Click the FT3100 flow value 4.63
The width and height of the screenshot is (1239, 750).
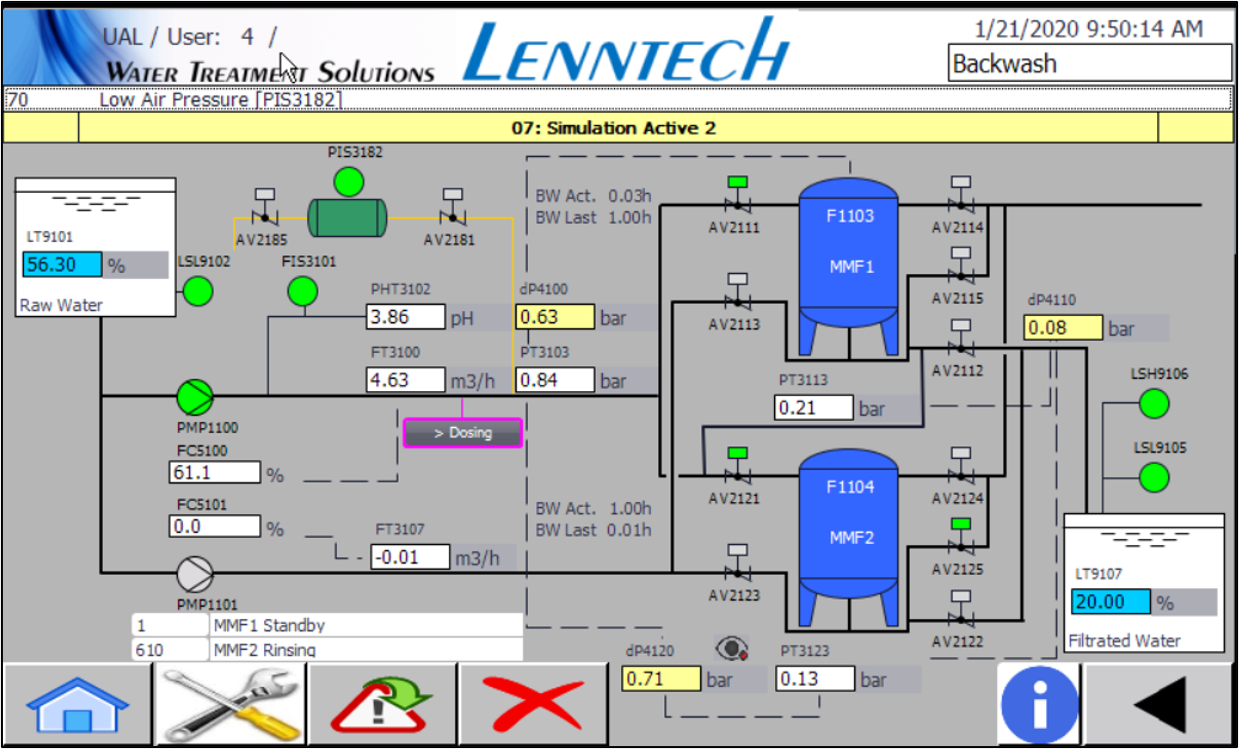pyautogui.click(x=405, y=380)
